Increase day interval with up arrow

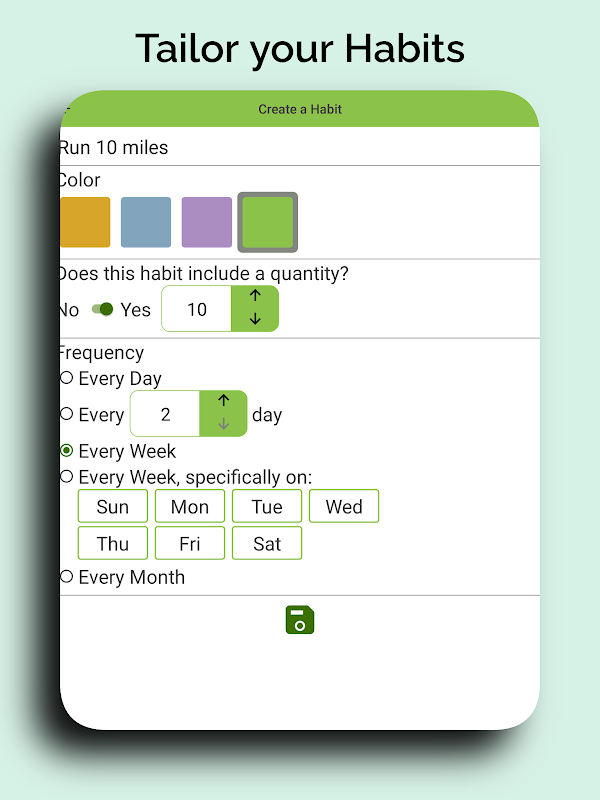223,401
